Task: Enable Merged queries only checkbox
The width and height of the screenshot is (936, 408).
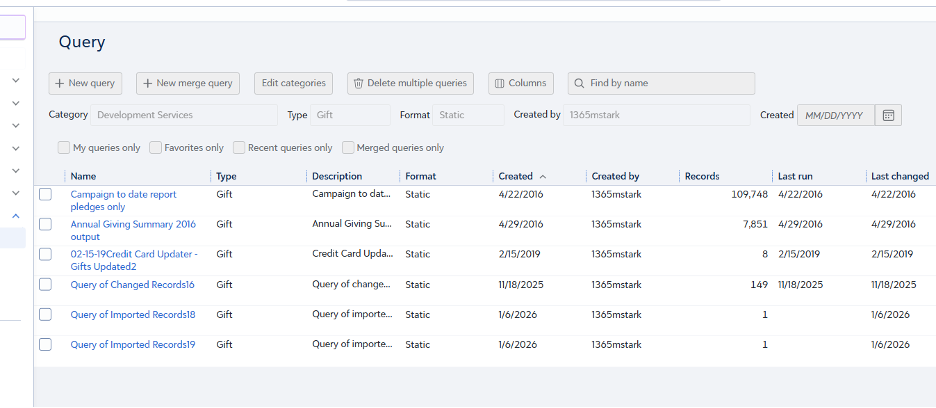Action: click(347, 148)
